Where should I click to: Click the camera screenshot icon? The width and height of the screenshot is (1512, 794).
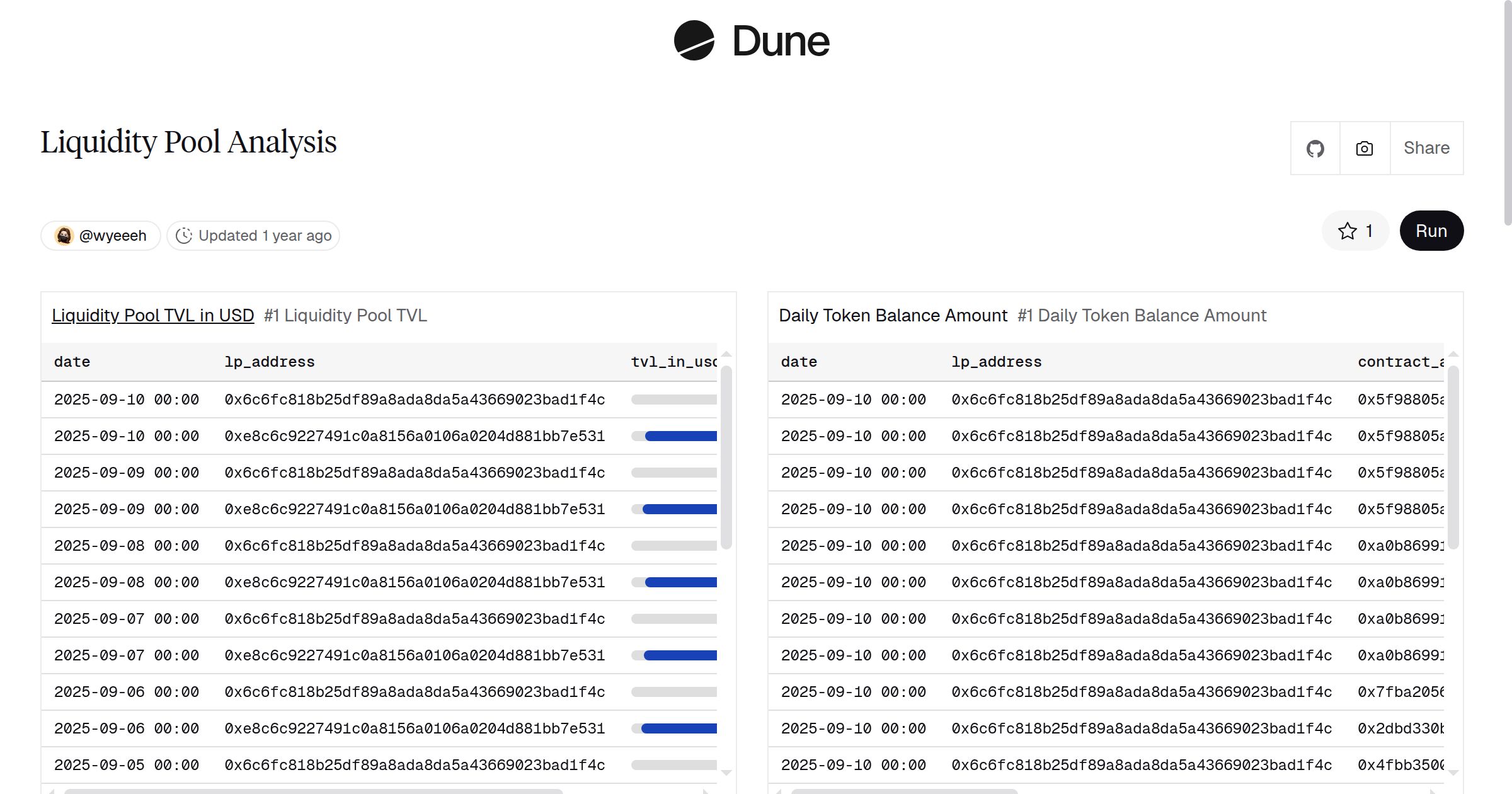[x=1365, y=149]
